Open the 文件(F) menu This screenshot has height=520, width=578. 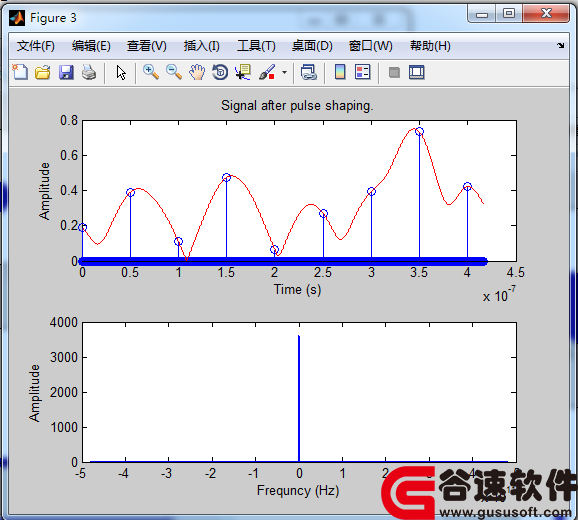[x=36, y=46]
